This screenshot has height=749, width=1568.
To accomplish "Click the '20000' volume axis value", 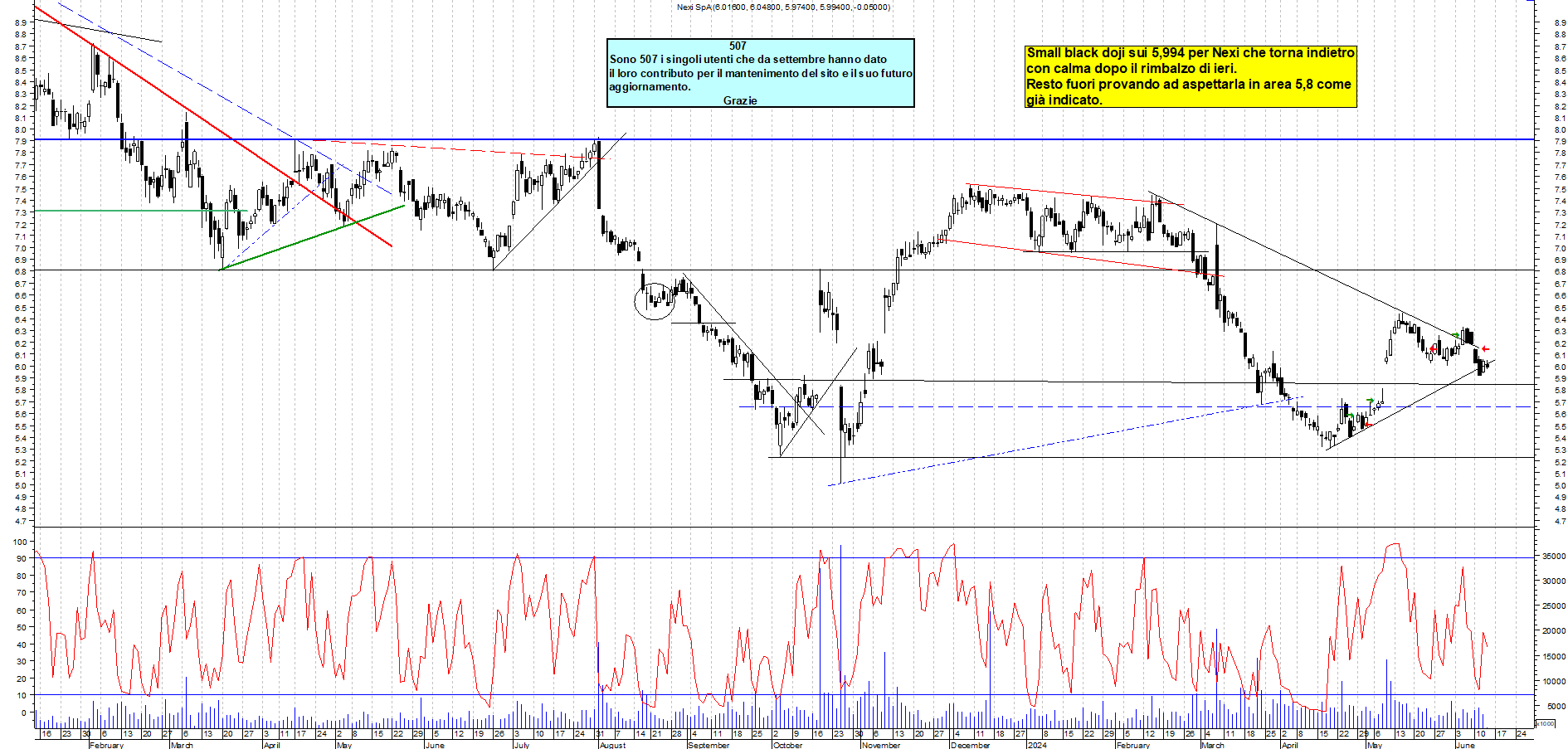I will (1554, 631).
